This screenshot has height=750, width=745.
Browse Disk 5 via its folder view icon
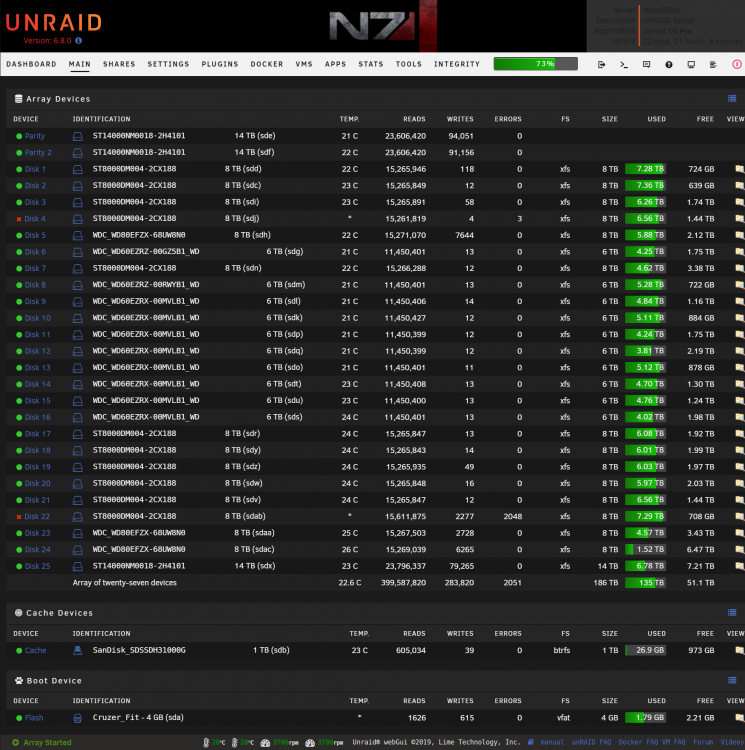tap(739, 235)
